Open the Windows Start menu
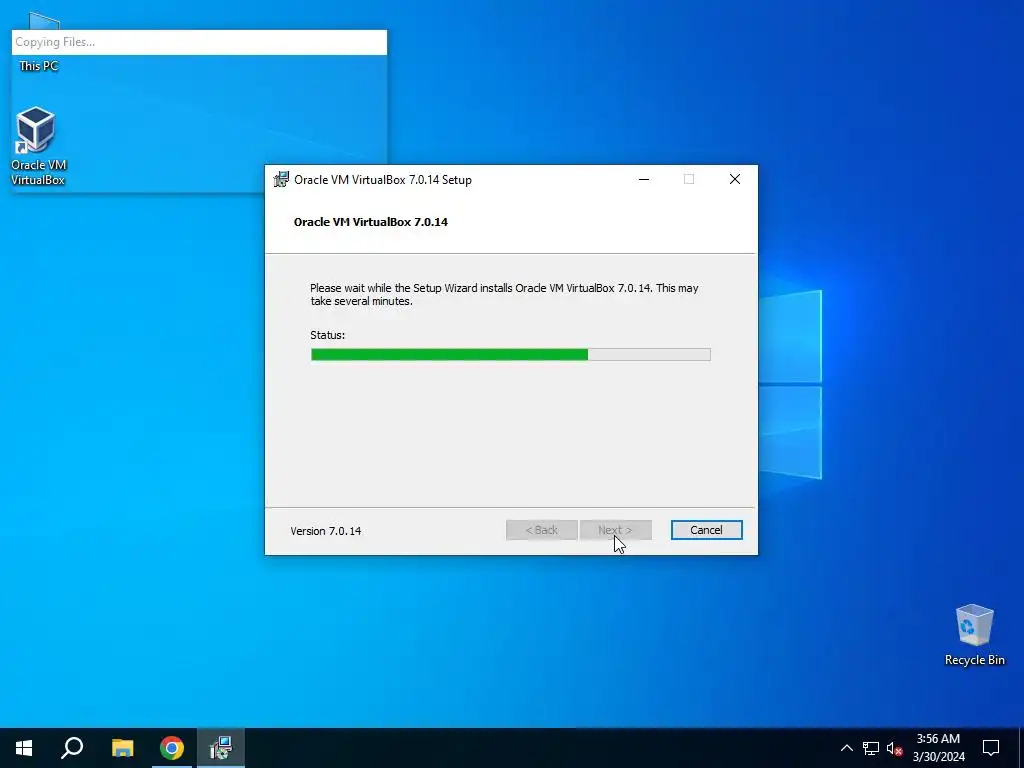 (24, 748)
